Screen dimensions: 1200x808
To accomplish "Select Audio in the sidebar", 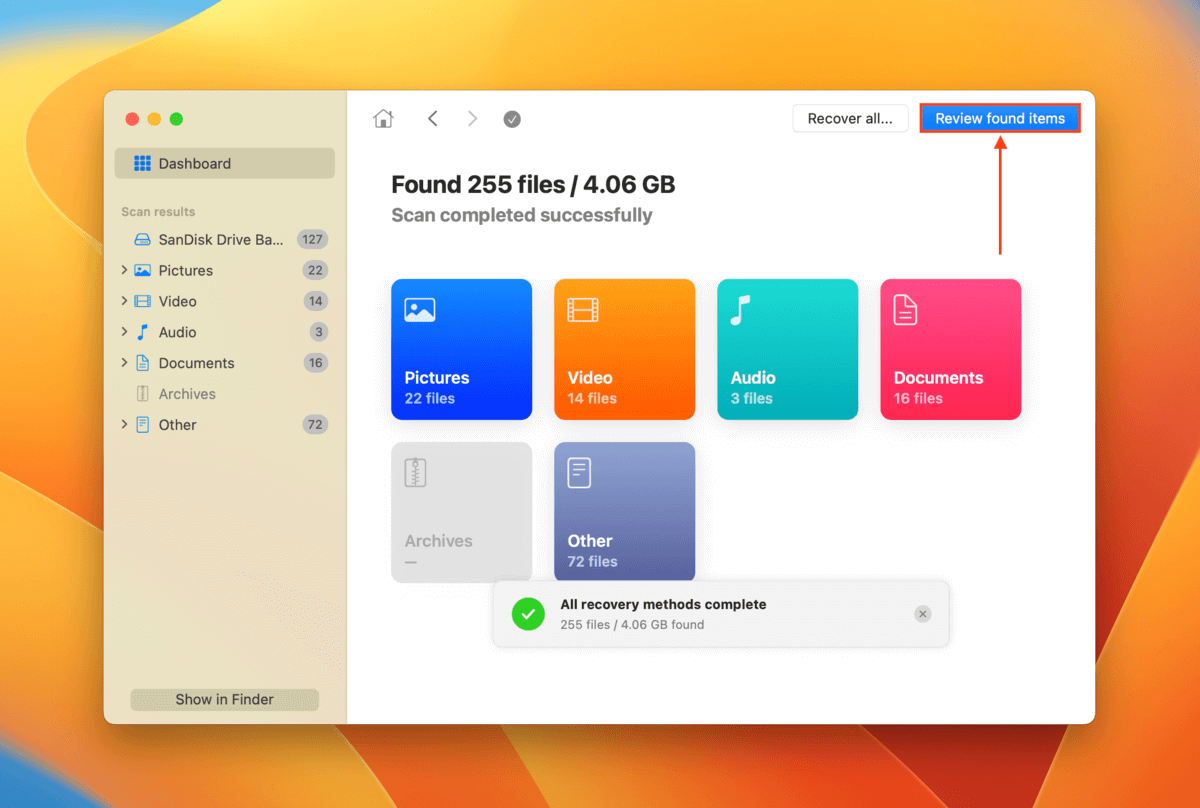I will (x=225, y=332).
